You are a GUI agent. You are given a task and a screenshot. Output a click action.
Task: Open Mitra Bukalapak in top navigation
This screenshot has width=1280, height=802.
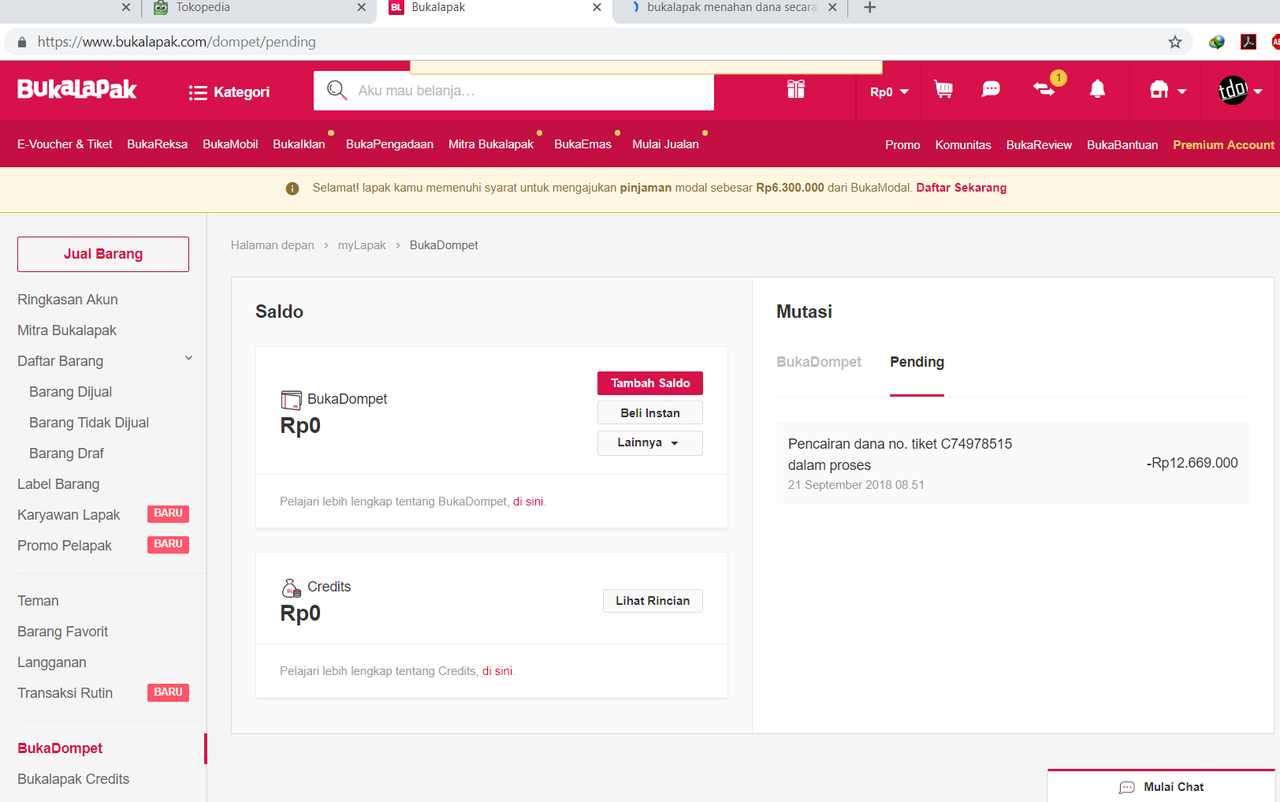(x=491, y=144)
